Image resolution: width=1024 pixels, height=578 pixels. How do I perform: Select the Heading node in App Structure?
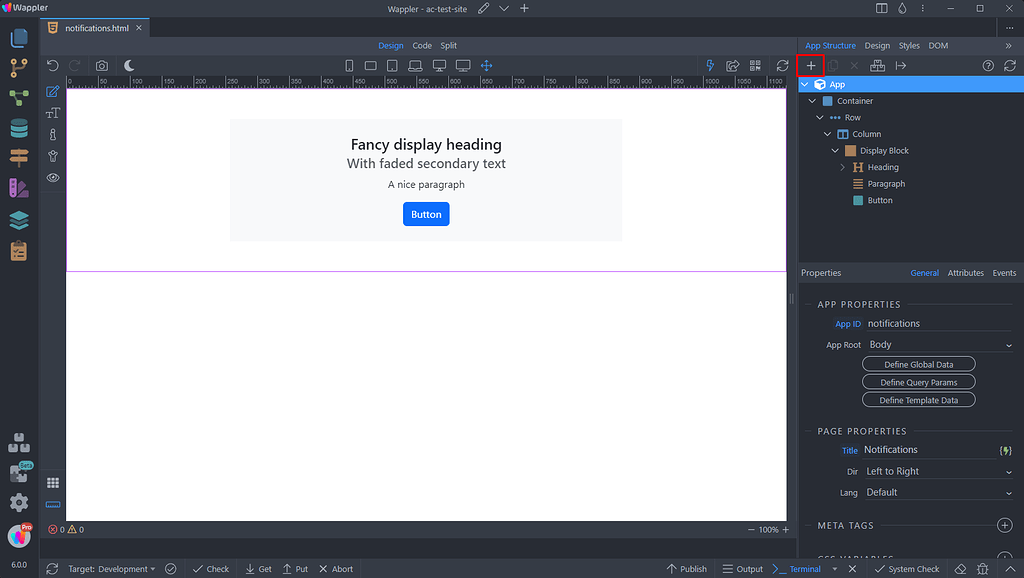tap(883, 167)
